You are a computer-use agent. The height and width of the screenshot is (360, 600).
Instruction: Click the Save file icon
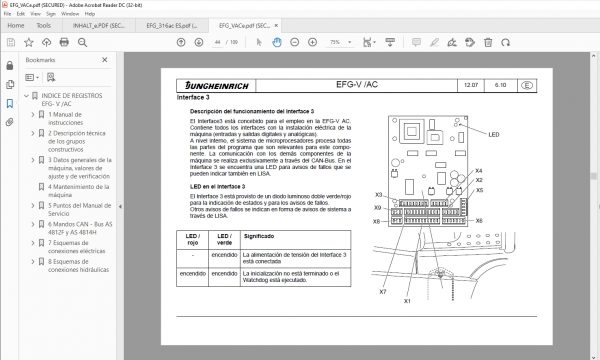coord(11,42)
